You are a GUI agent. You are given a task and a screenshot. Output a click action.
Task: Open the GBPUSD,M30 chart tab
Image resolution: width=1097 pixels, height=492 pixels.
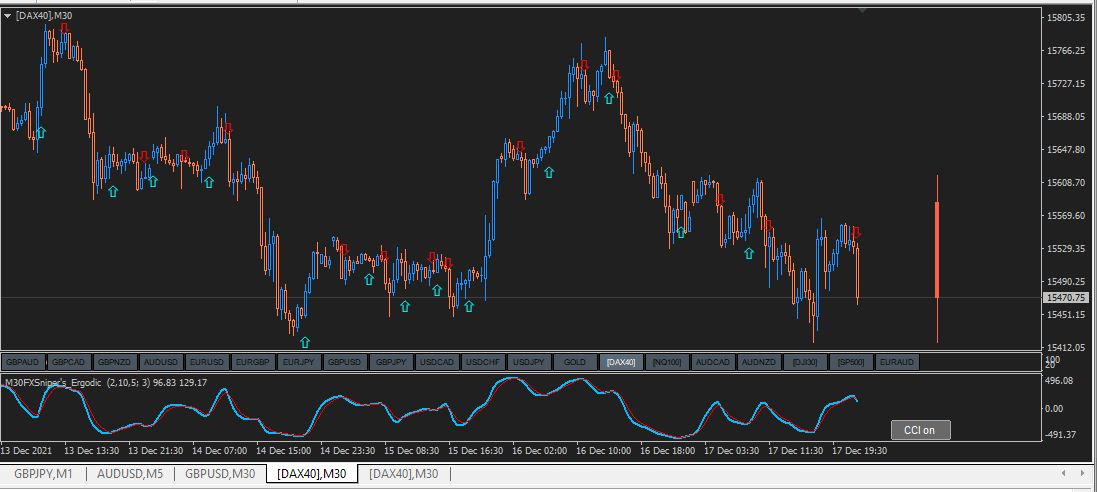220,474
